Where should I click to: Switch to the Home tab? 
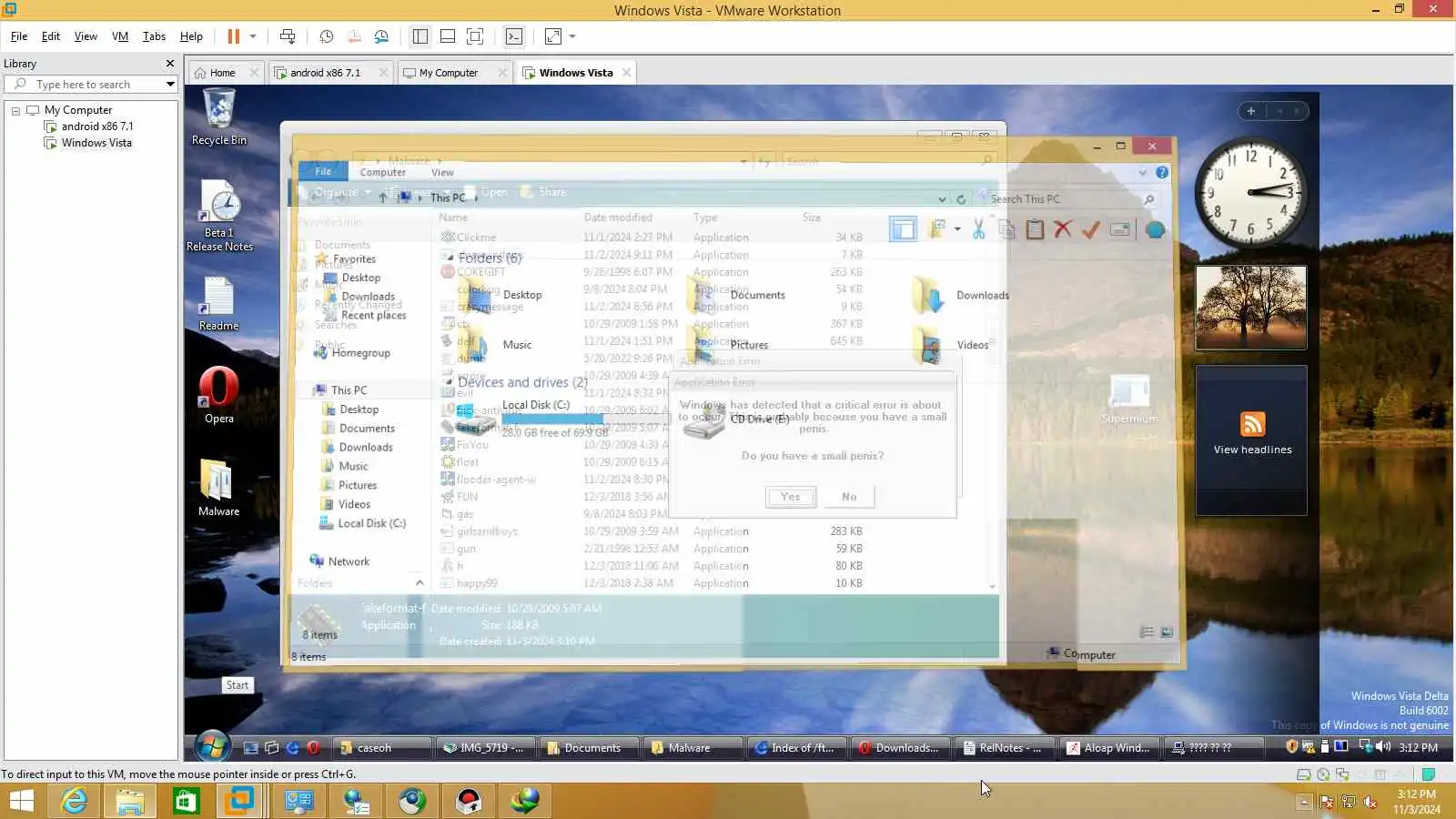(x=223, y=73)
